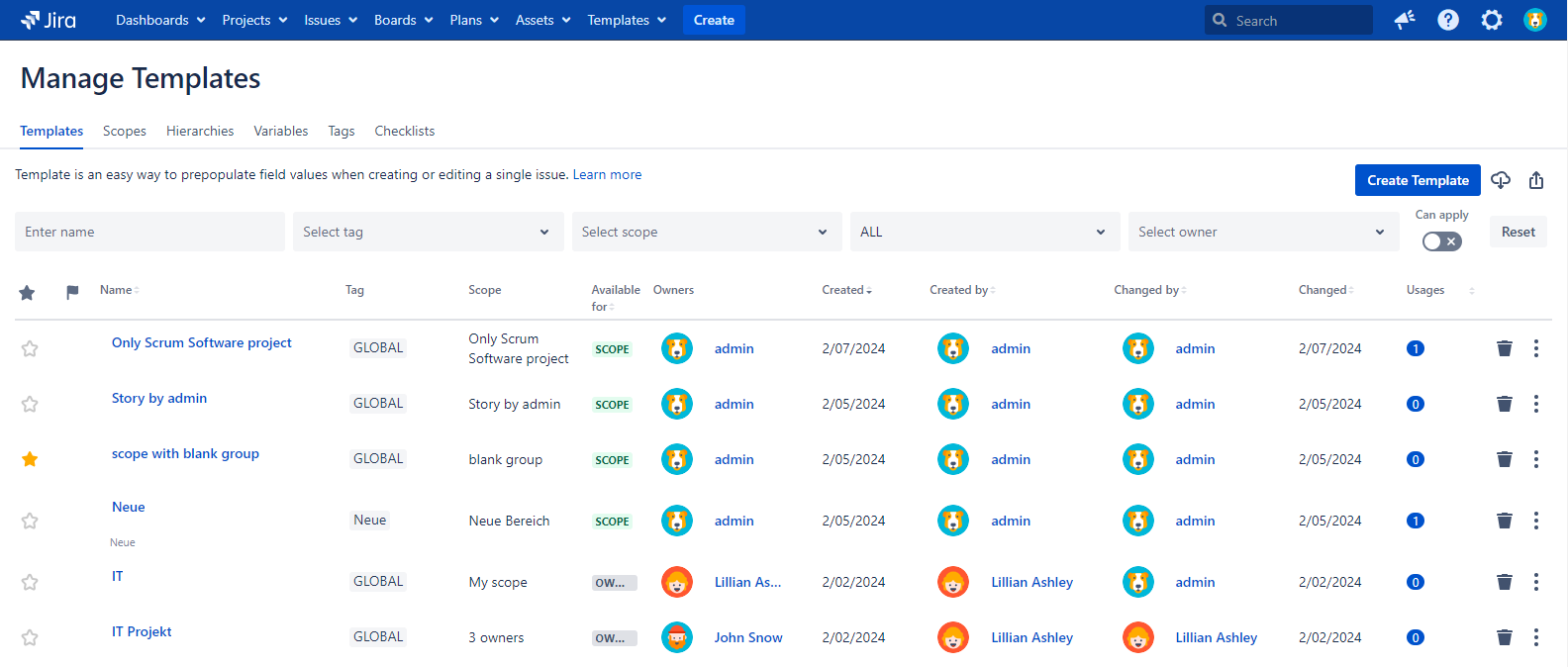Star the Only Scrum Software project template

click(x=30, y=348)
